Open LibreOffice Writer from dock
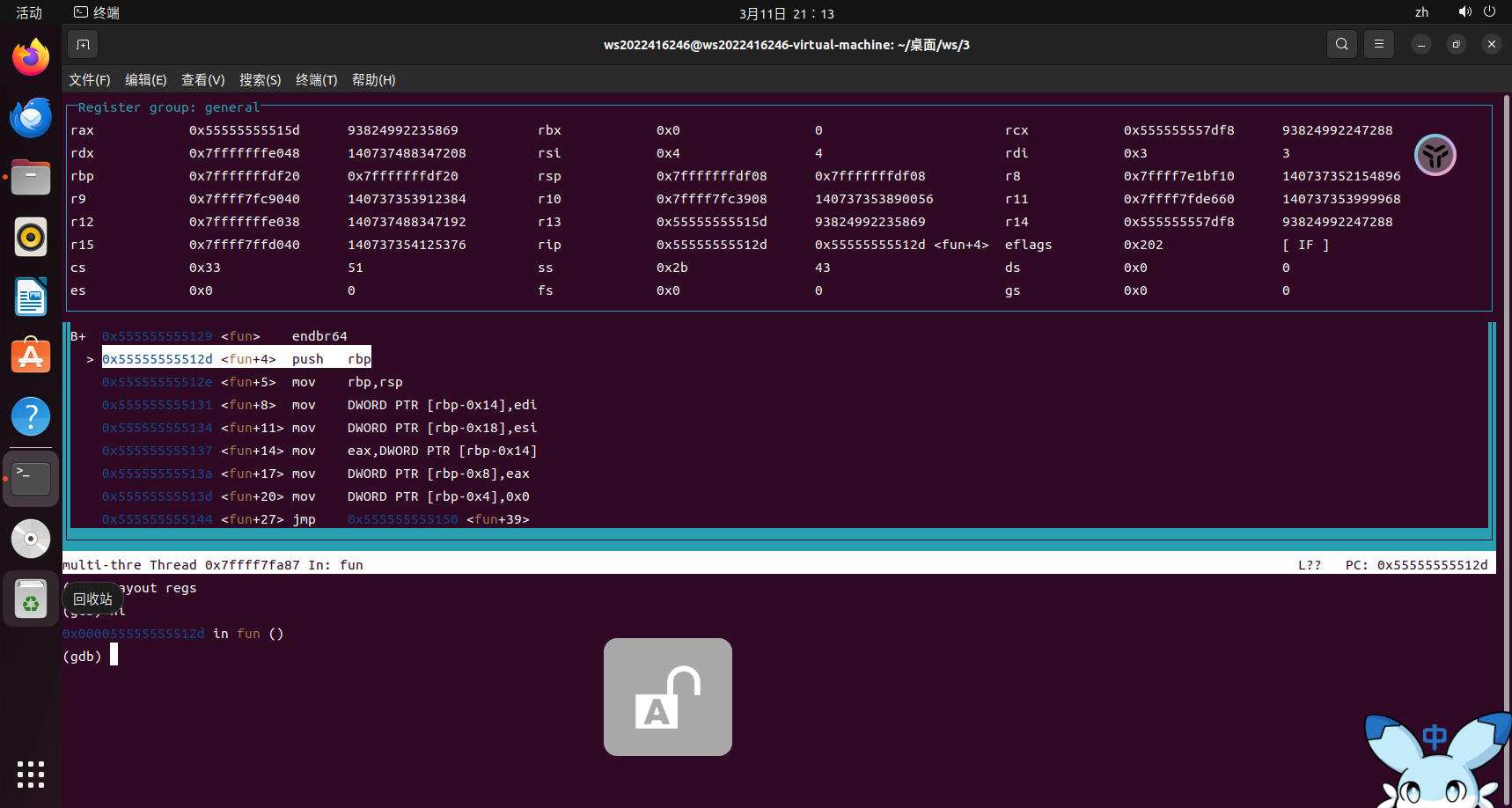This screenshot has width=1512, height=808. click(31, 297)
